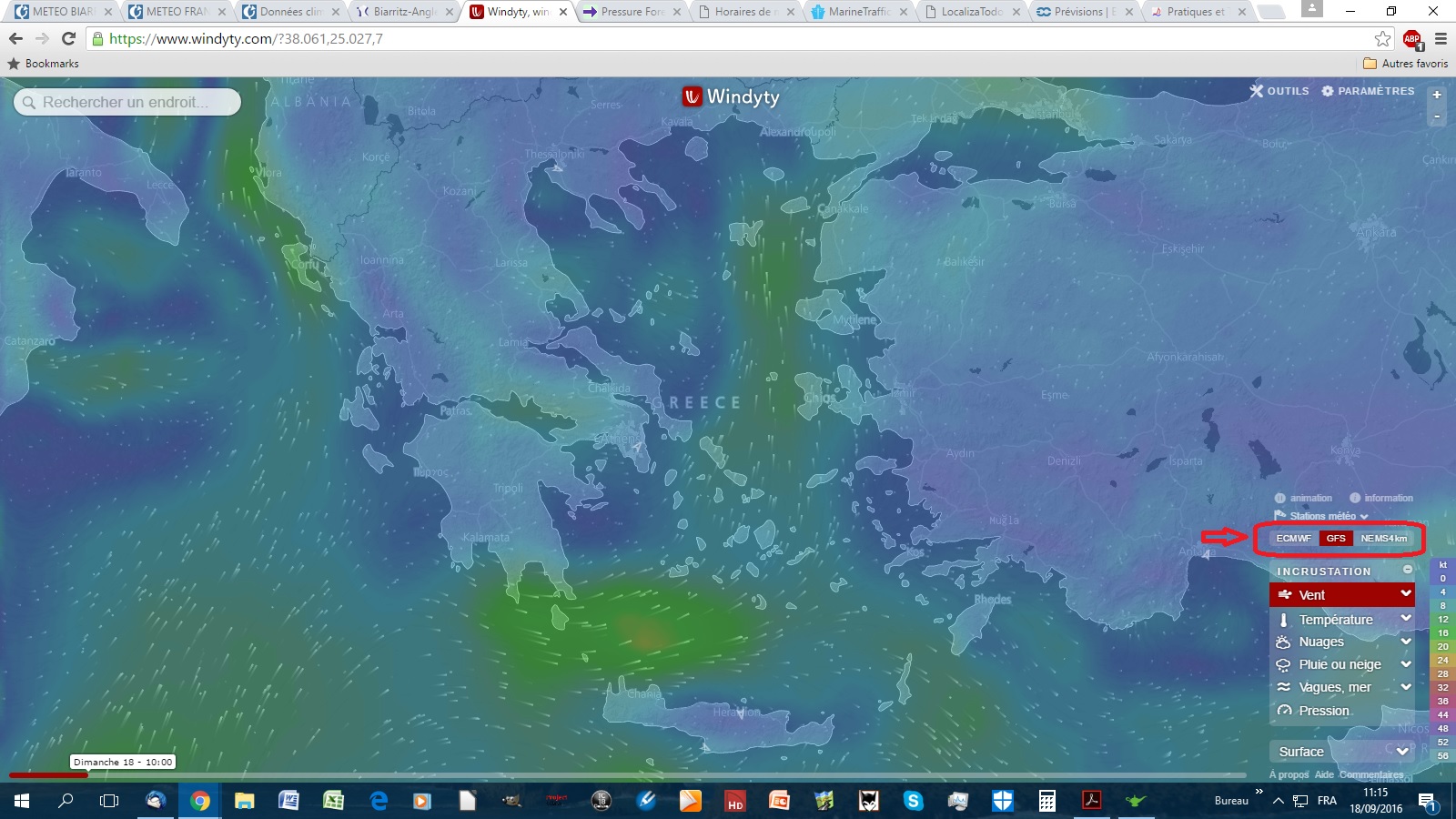Switch to the Pratiques et tab
This screenshot has width=1456, height=819.
point(1198,12)
